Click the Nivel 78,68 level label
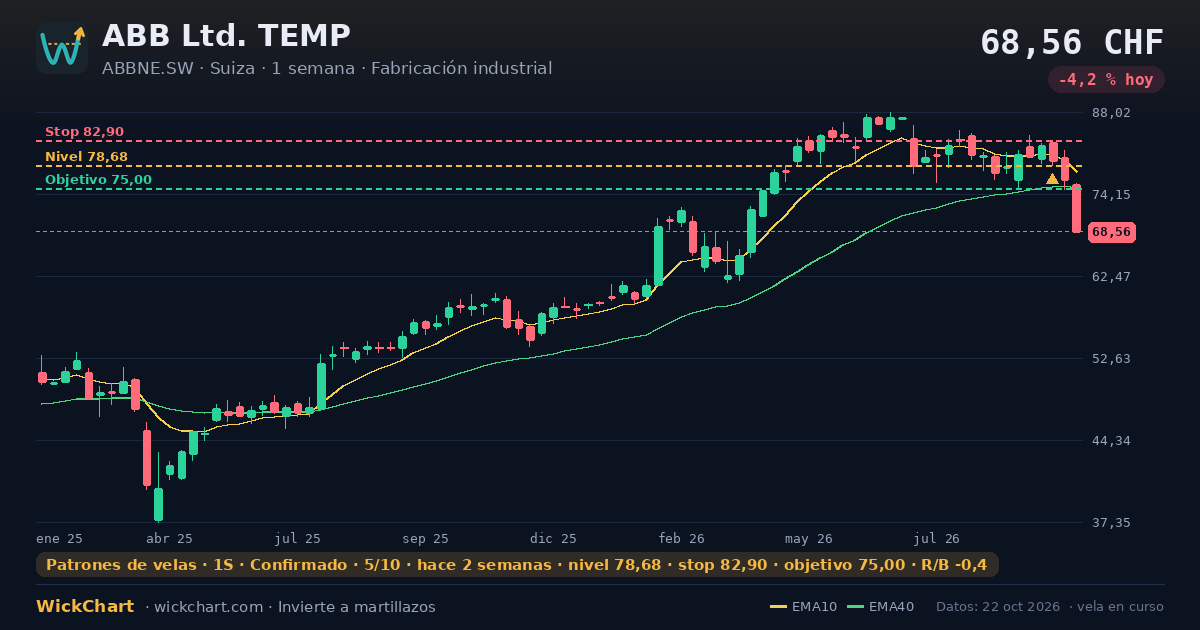1200x630 pixels. (x=87, y=157)
